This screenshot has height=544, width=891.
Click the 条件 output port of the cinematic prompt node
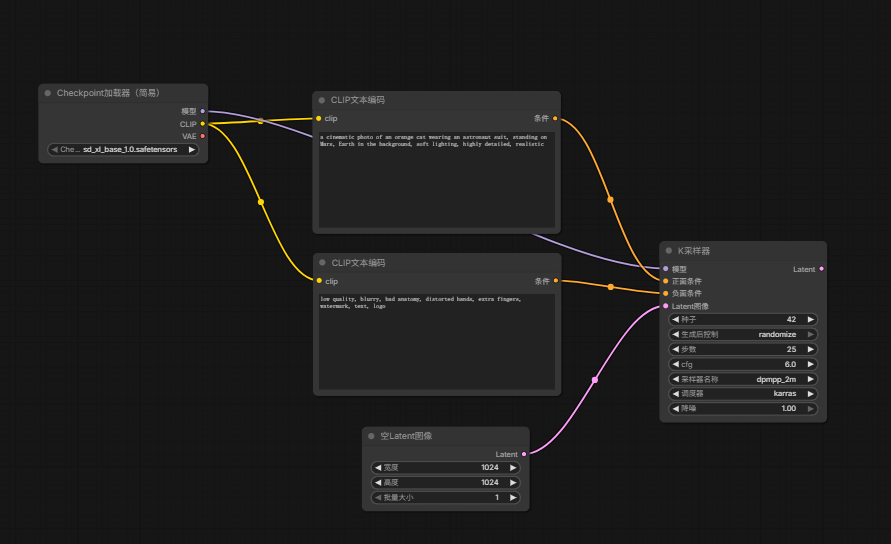pyautogui.click(x=555, y=118)
